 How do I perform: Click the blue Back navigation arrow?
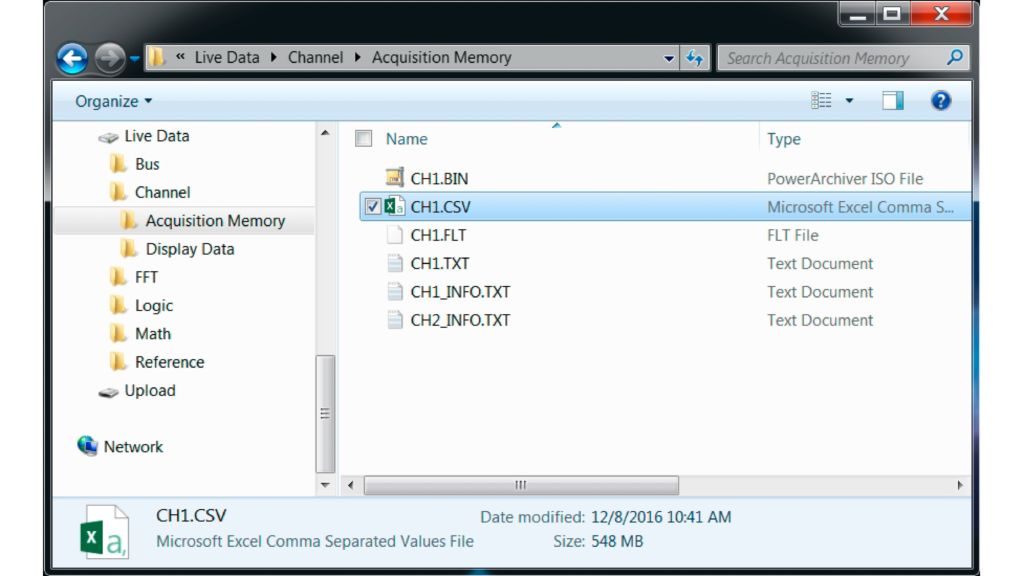pos(72,59)
